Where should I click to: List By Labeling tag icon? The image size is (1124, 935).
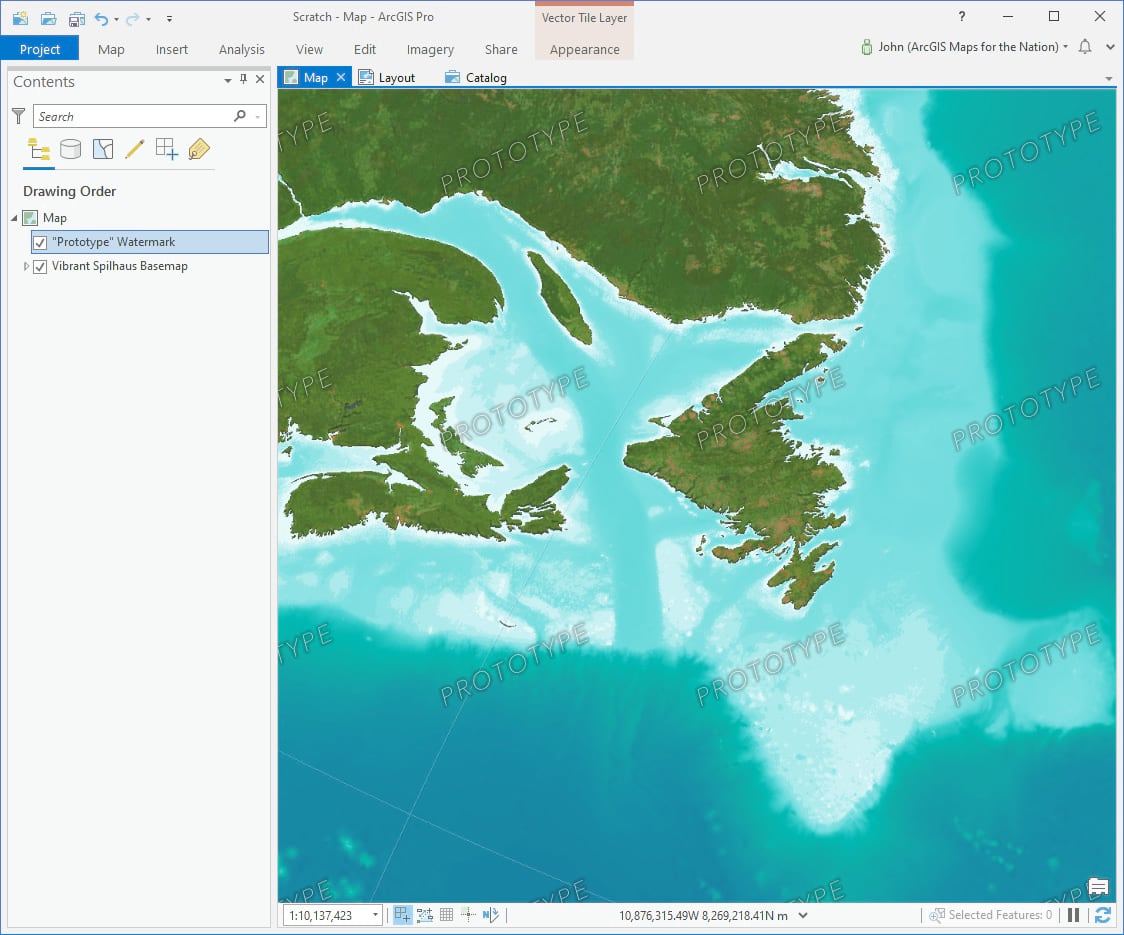click(199, 149)
